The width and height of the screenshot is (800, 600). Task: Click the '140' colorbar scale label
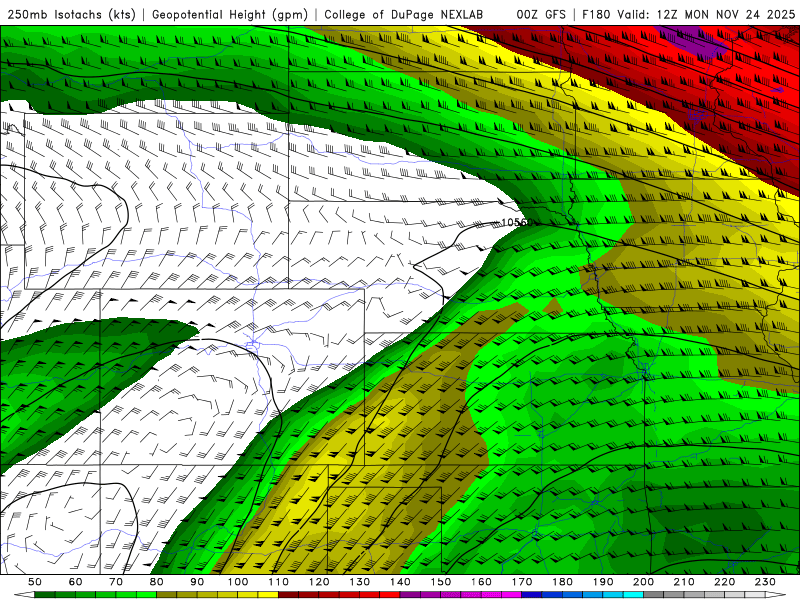(401, 582)
